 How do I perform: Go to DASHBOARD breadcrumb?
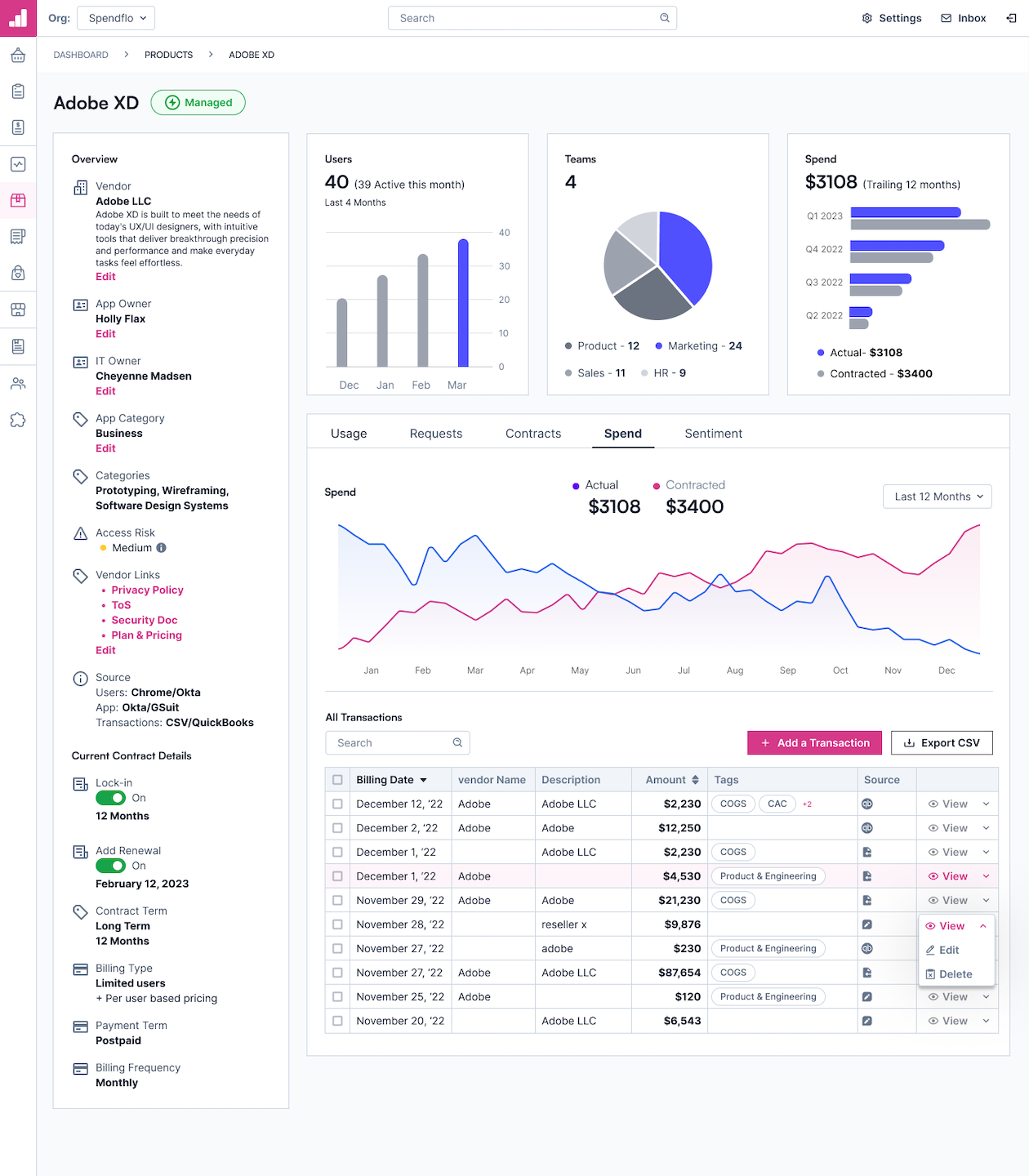[x=81, y=55]
